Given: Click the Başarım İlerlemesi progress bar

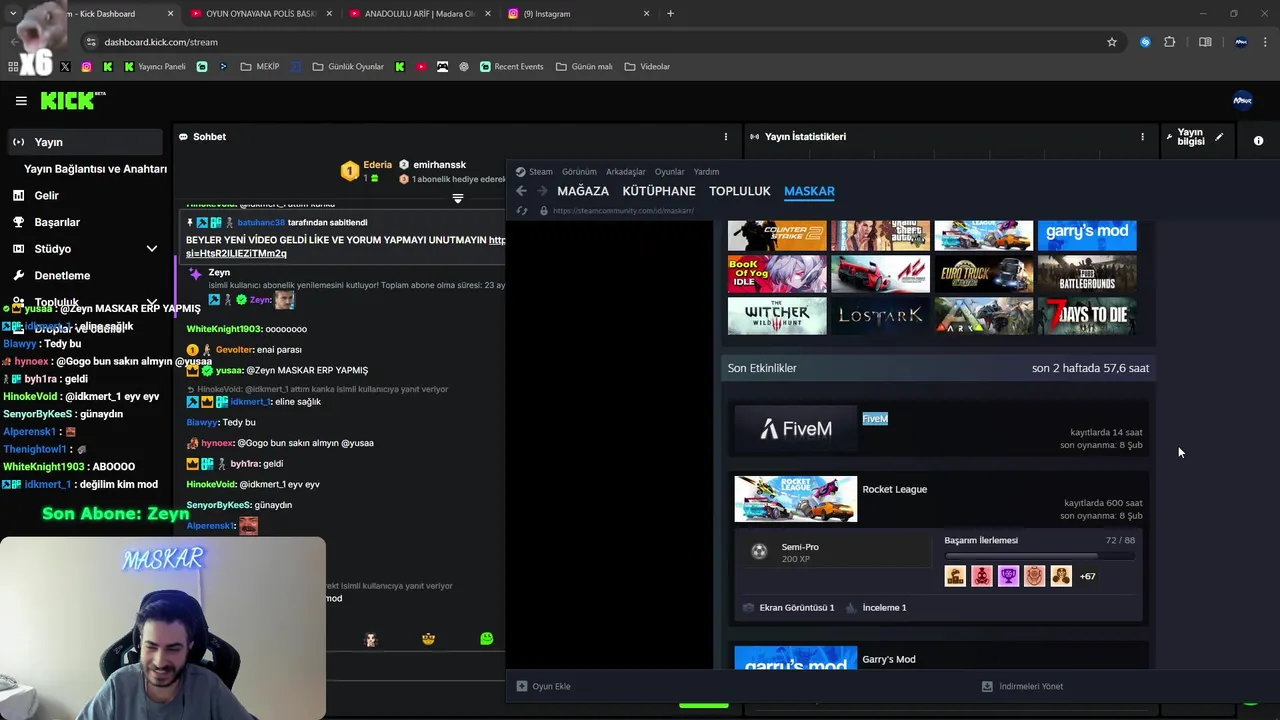Looking at the screenshot, I should point(1040,556).
